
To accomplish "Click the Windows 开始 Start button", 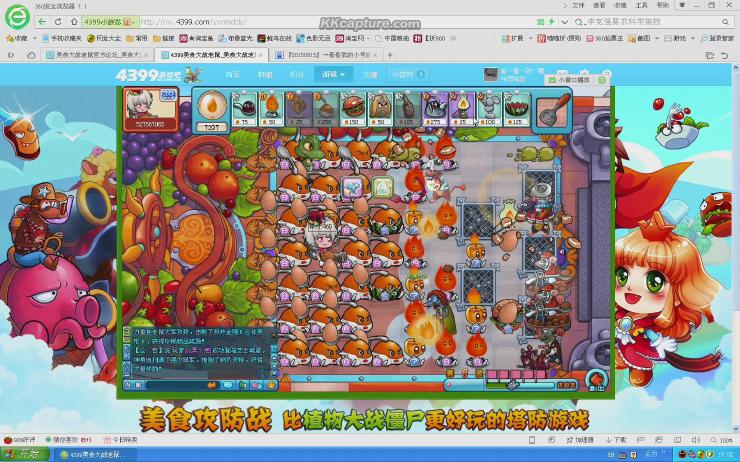I will tap(25, 454).
